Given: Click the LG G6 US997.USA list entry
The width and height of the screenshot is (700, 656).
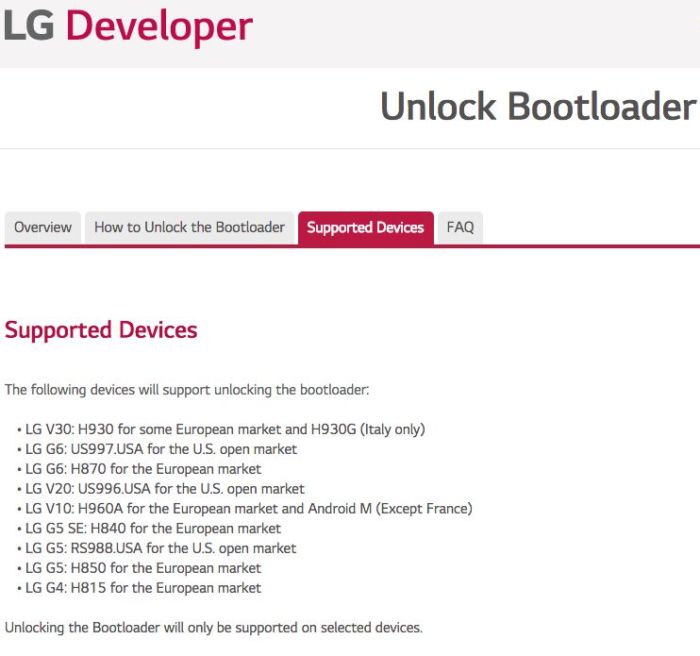Looking at the screenshot, I should 161,449.
